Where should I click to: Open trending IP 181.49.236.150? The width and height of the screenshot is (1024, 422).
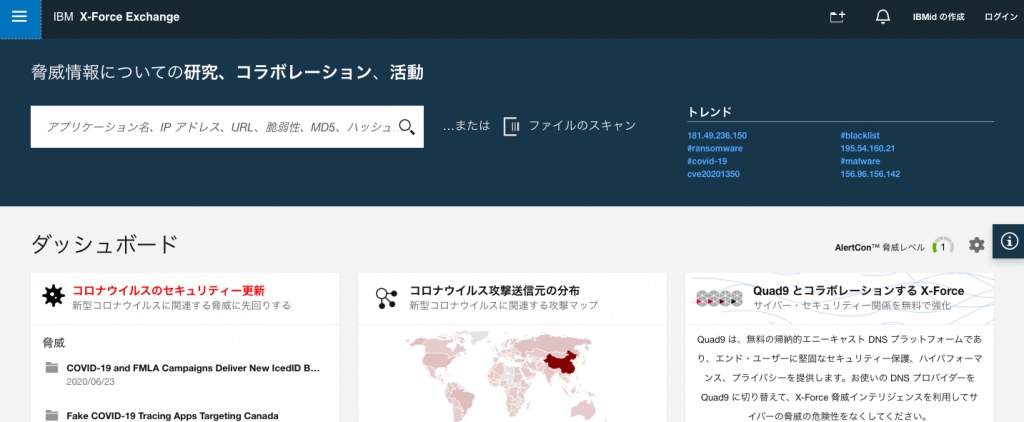(717, 136)
